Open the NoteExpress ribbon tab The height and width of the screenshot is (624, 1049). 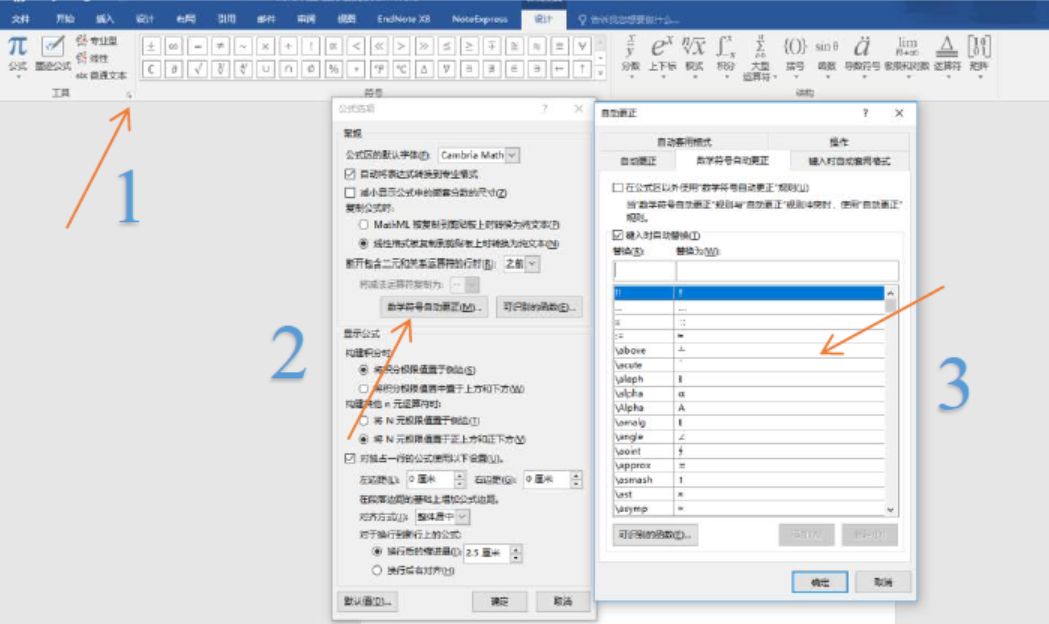[479, 19]
